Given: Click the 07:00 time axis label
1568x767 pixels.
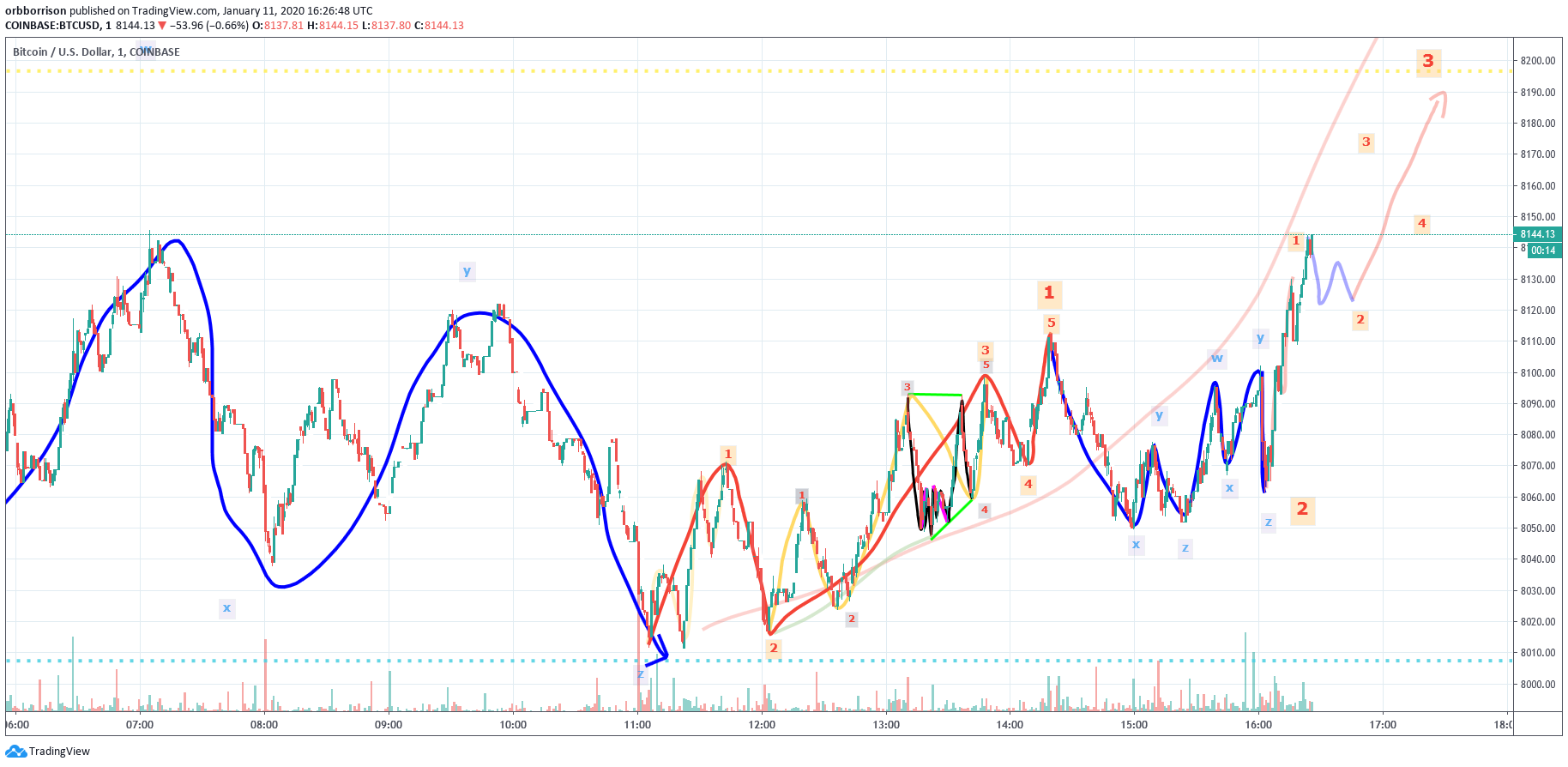Looking at the screenshot, I should tap(140, 725).
